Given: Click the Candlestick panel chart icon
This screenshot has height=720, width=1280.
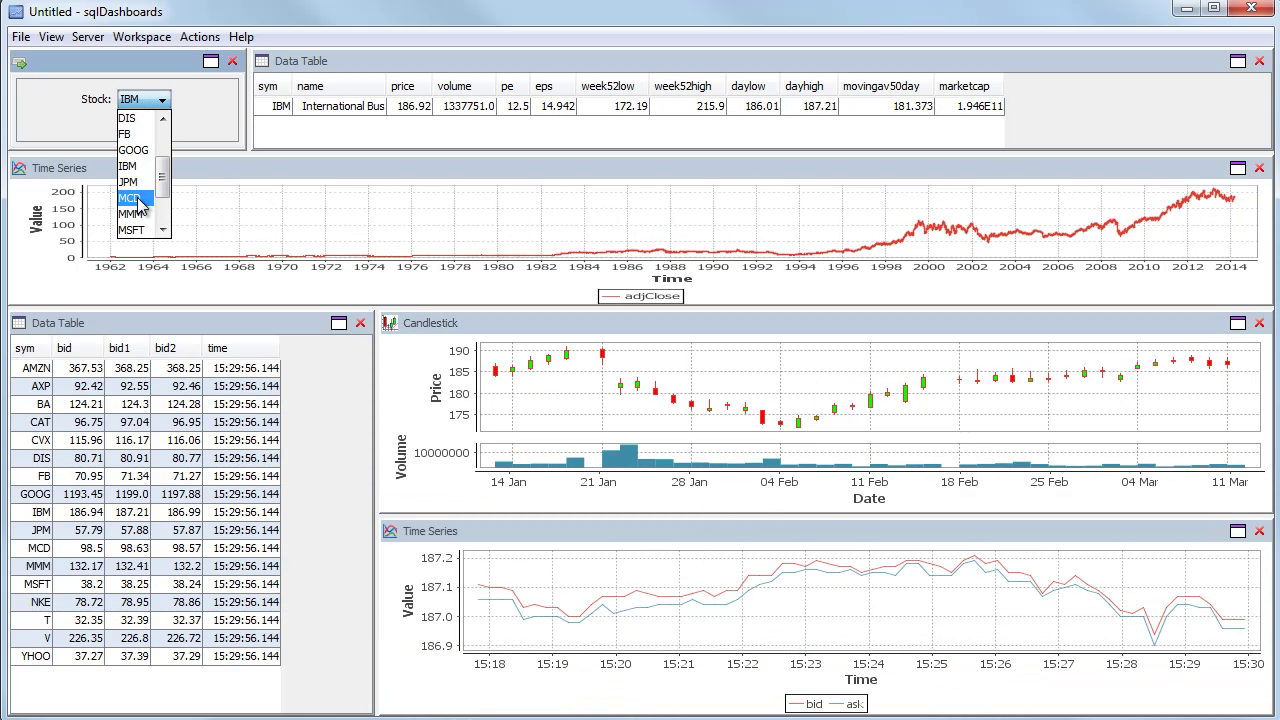Looking at the screenshot, I should pos(390,323).
